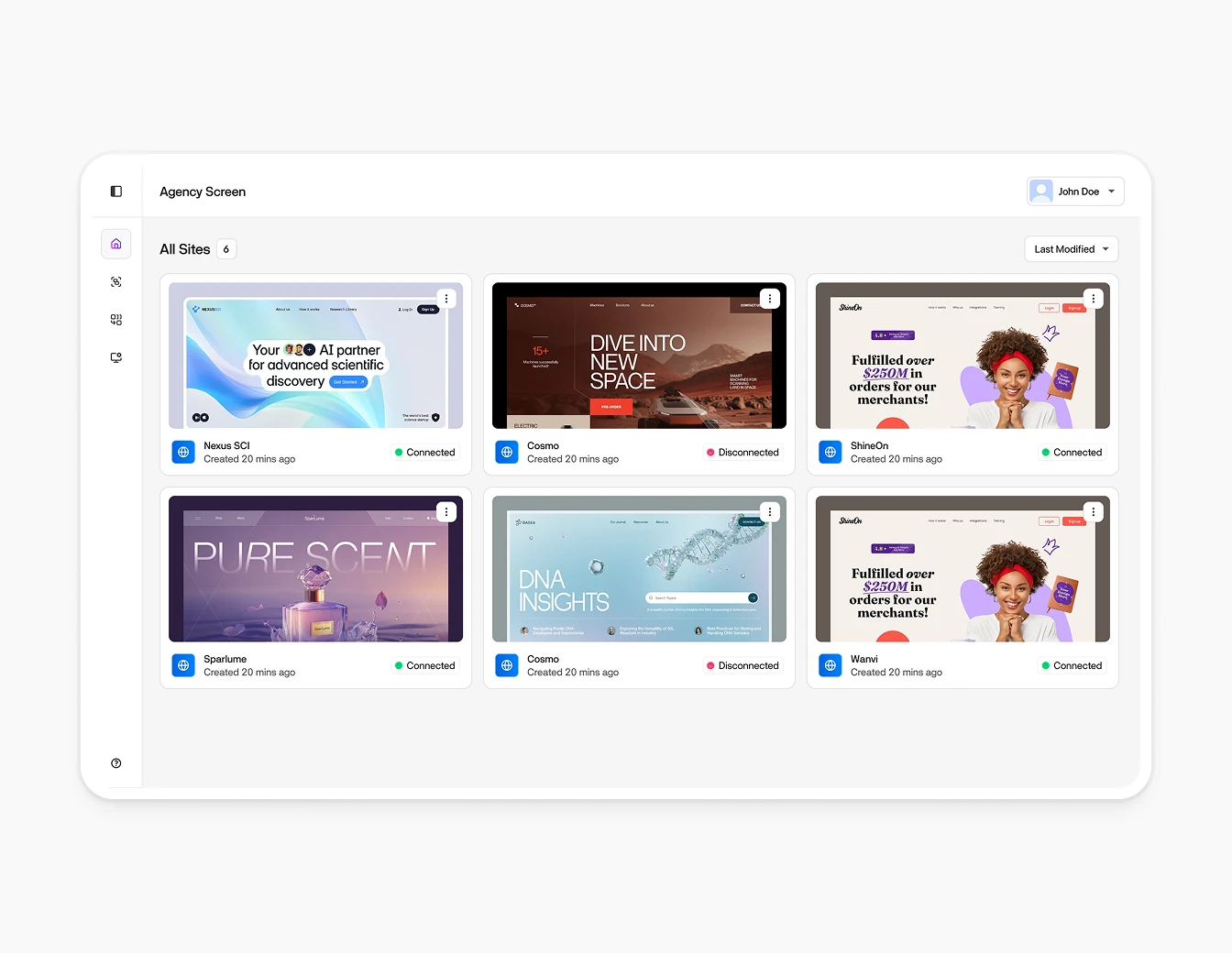Click the Connected indicator on the Wanvi card
1232x953 pixels.
coord(1071,665)
